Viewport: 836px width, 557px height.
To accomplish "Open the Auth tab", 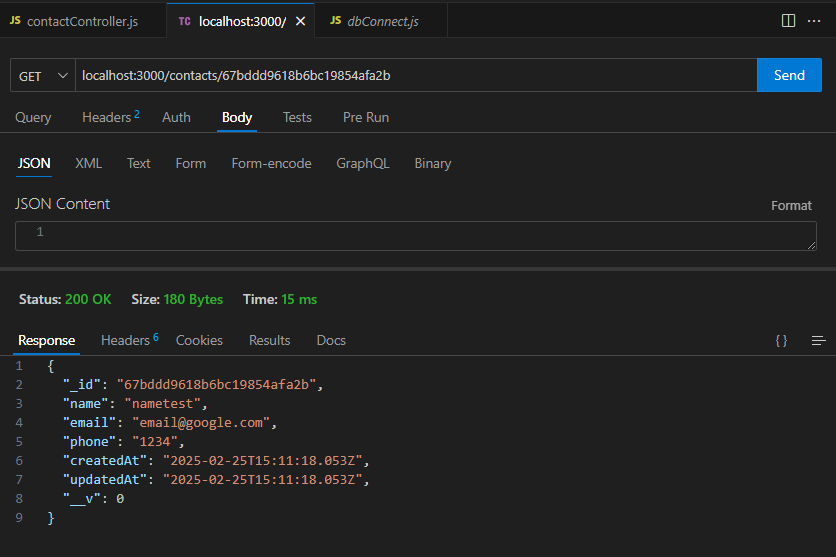I will (176, 117).
